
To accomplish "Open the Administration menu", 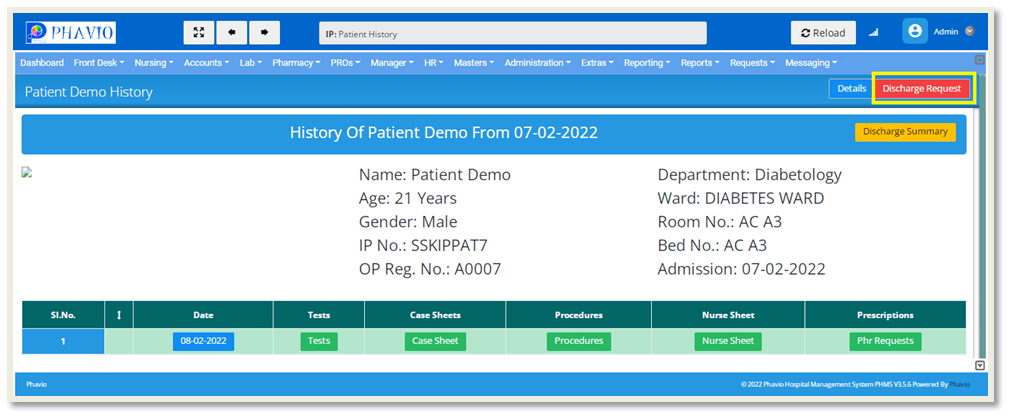I will pos(537,63).
